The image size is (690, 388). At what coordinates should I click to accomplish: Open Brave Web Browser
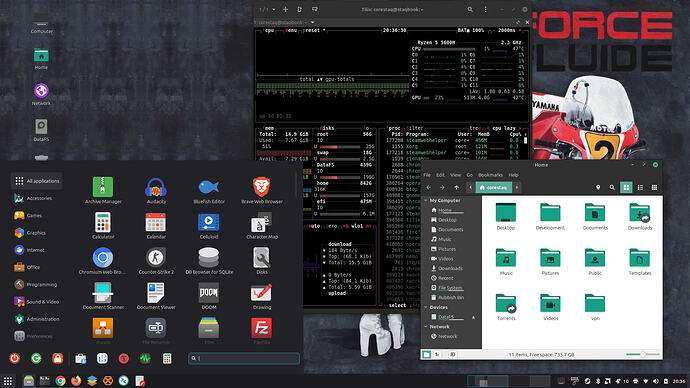point(261,190)
